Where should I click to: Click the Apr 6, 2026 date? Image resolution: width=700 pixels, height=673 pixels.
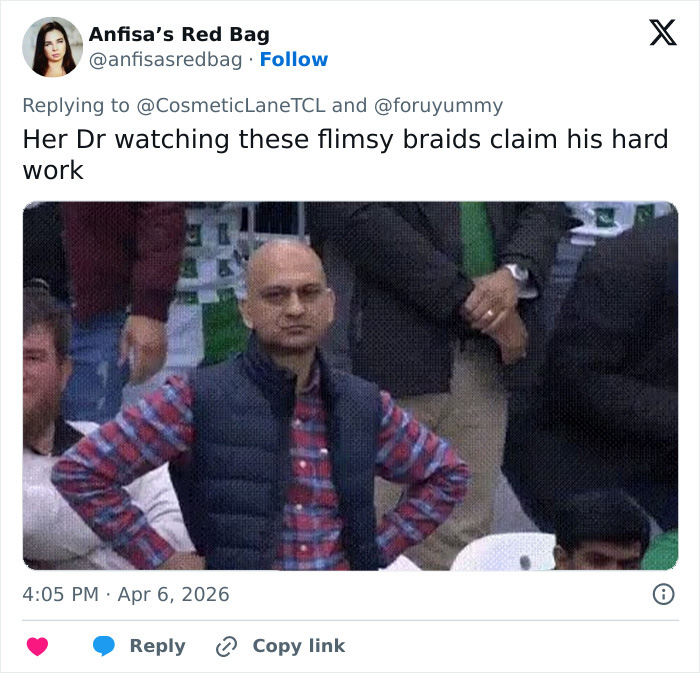point(173,595)
